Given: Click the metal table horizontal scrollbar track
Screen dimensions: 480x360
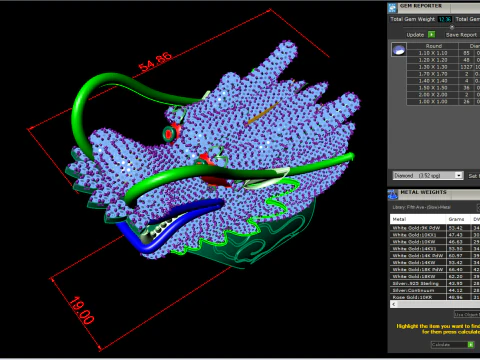Looking at the screenshot, I should pyautogui.click(x=439, y=304).
